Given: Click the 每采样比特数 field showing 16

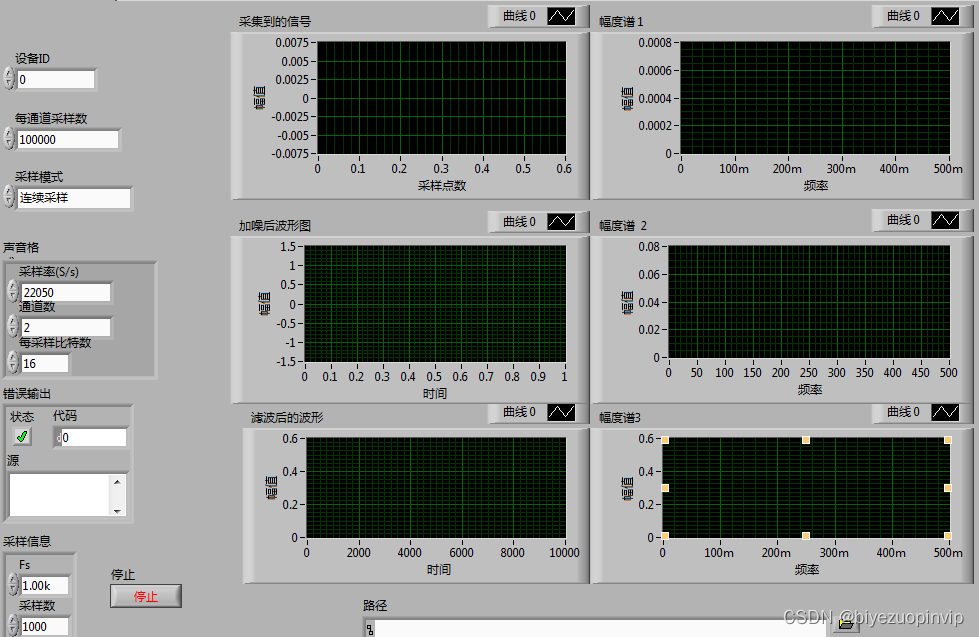Looking at the screenshot, I should pyautogui.click(x=45, y=363).
